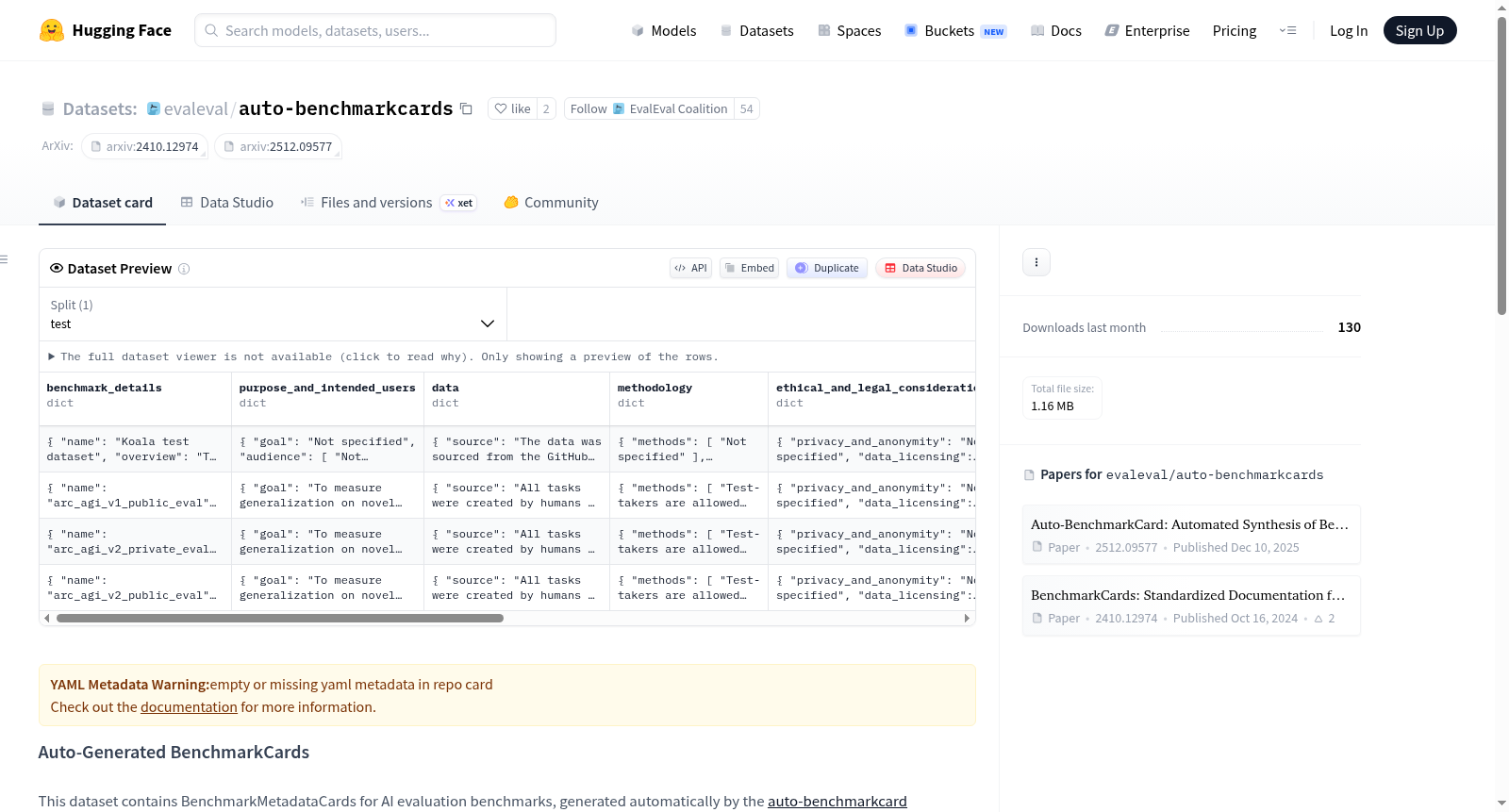1509x812 pixels.
Task: Focus the search models, datasets, users field
Action: click(375, 30)
